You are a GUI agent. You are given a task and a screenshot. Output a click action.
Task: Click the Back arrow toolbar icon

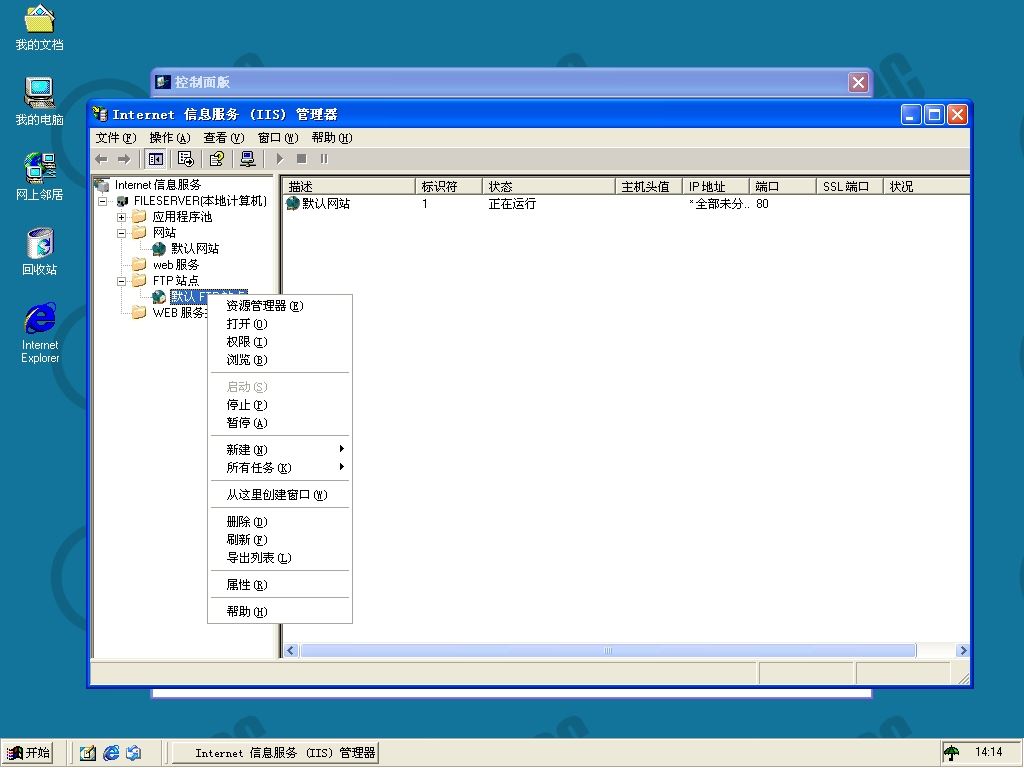point(101,159)
